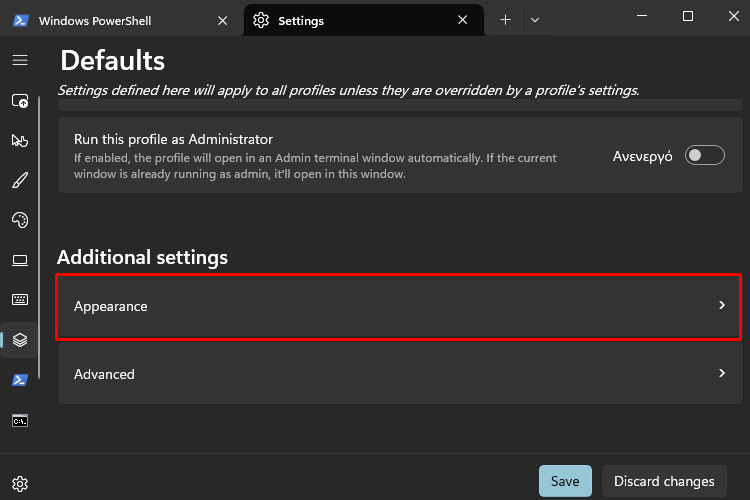Screen dimensions: 750x500
Task: Open the hamburger navigation menu
Action: (20, 60)
